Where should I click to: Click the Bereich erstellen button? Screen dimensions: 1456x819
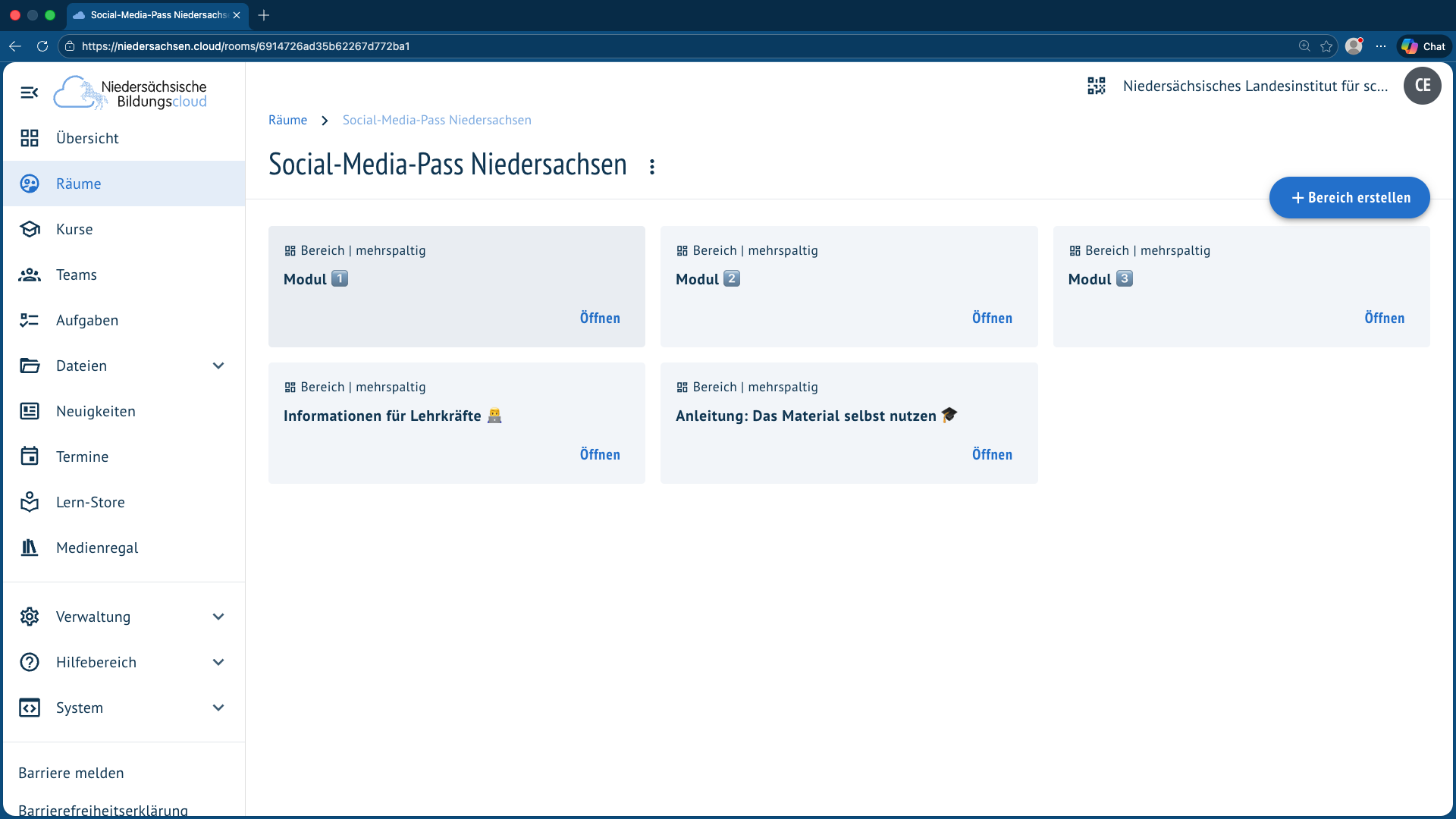point(1349,198)
